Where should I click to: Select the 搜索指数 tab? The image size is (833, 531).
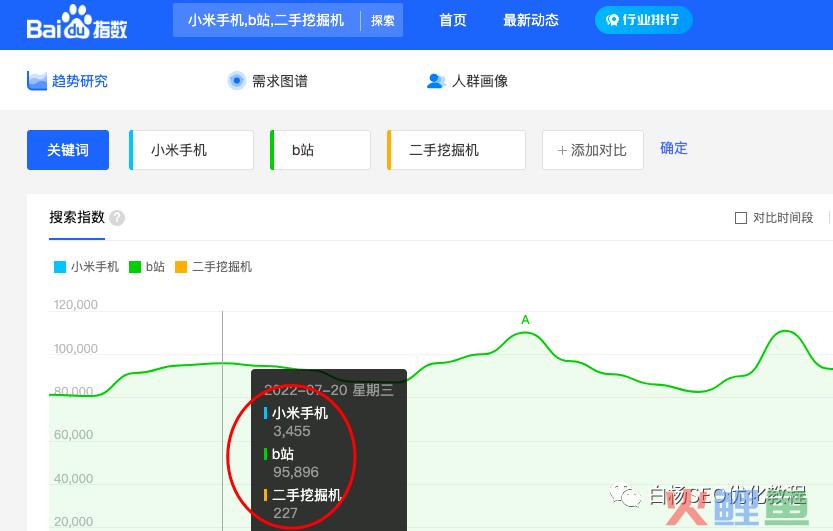point(77,217)
